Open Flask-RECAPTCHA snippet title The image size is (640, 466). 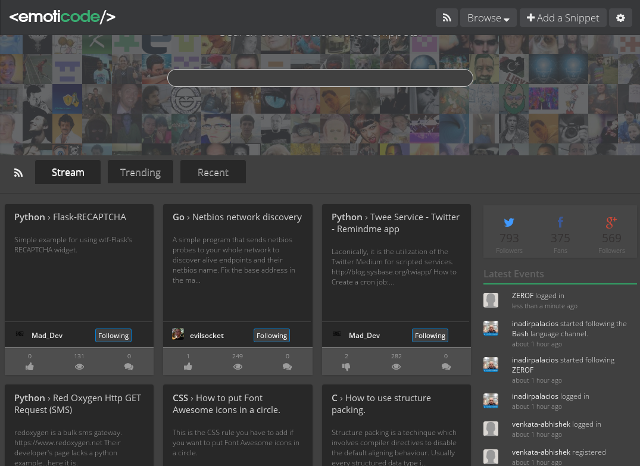click(89, 217)
